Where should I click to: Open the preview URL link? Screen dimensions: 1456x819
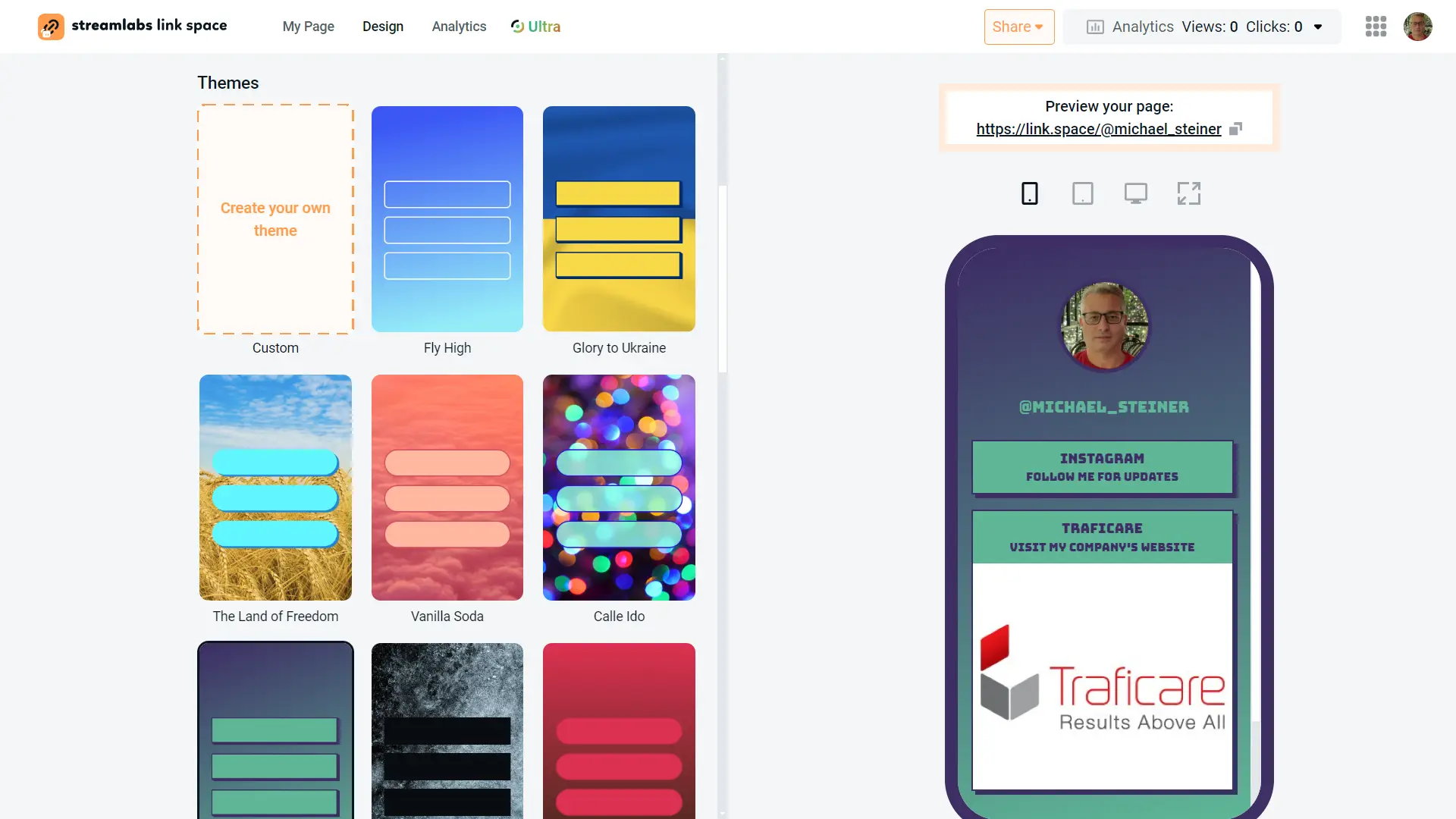click(x=1099, y=129)
